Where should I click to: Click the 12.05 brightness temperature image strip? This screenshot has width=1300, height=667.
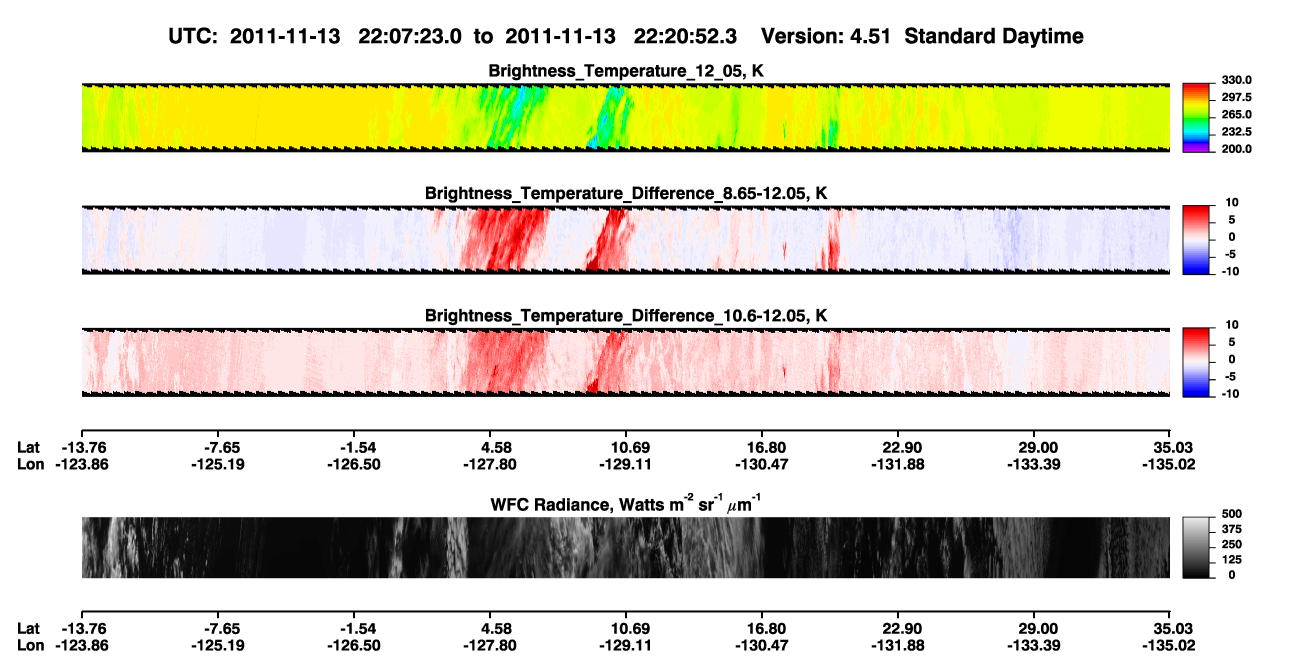point(625,118)
